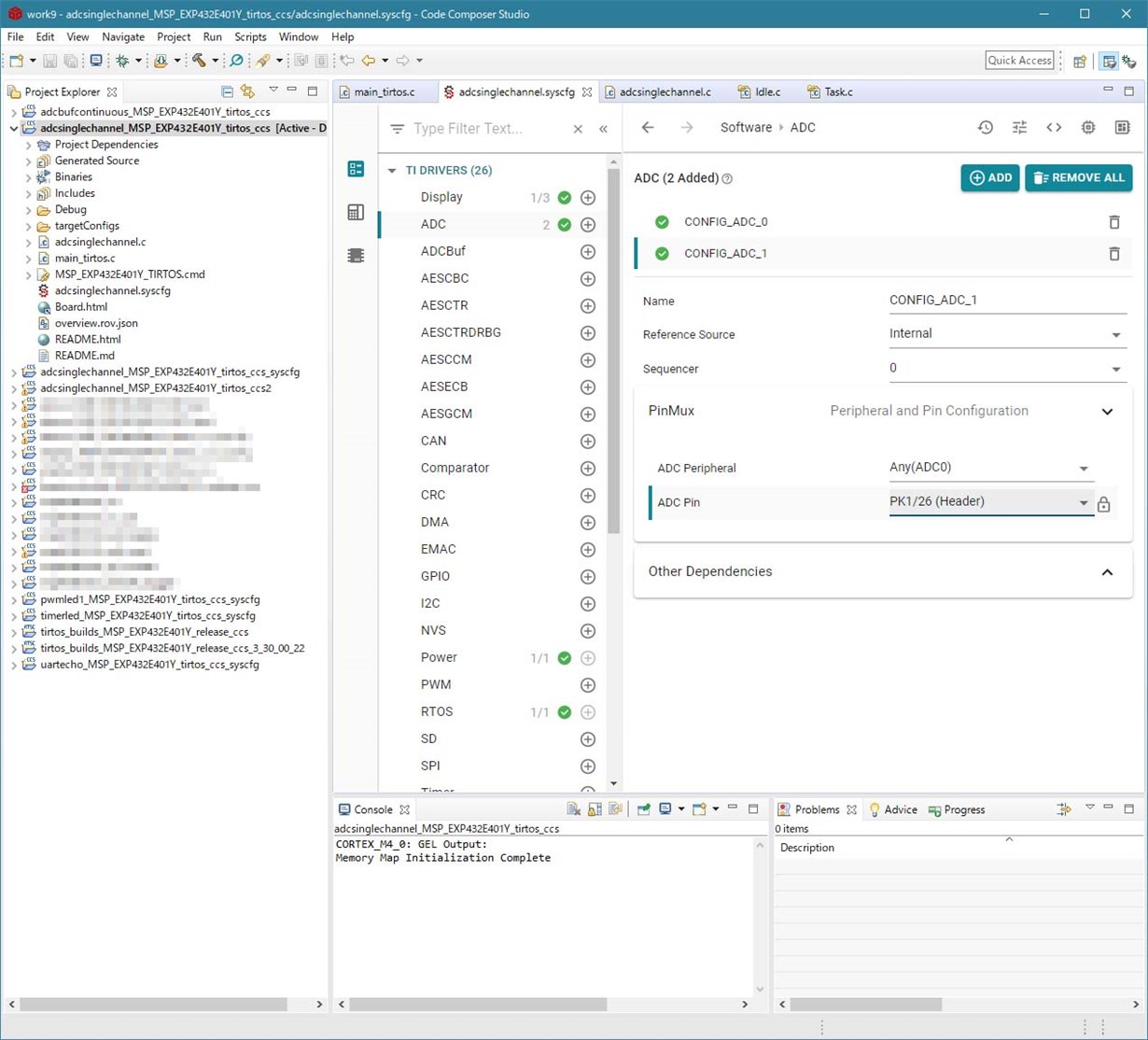
Task: Click the Name field containing CONFIG_ADC_1
Action: click(1006, 301)
